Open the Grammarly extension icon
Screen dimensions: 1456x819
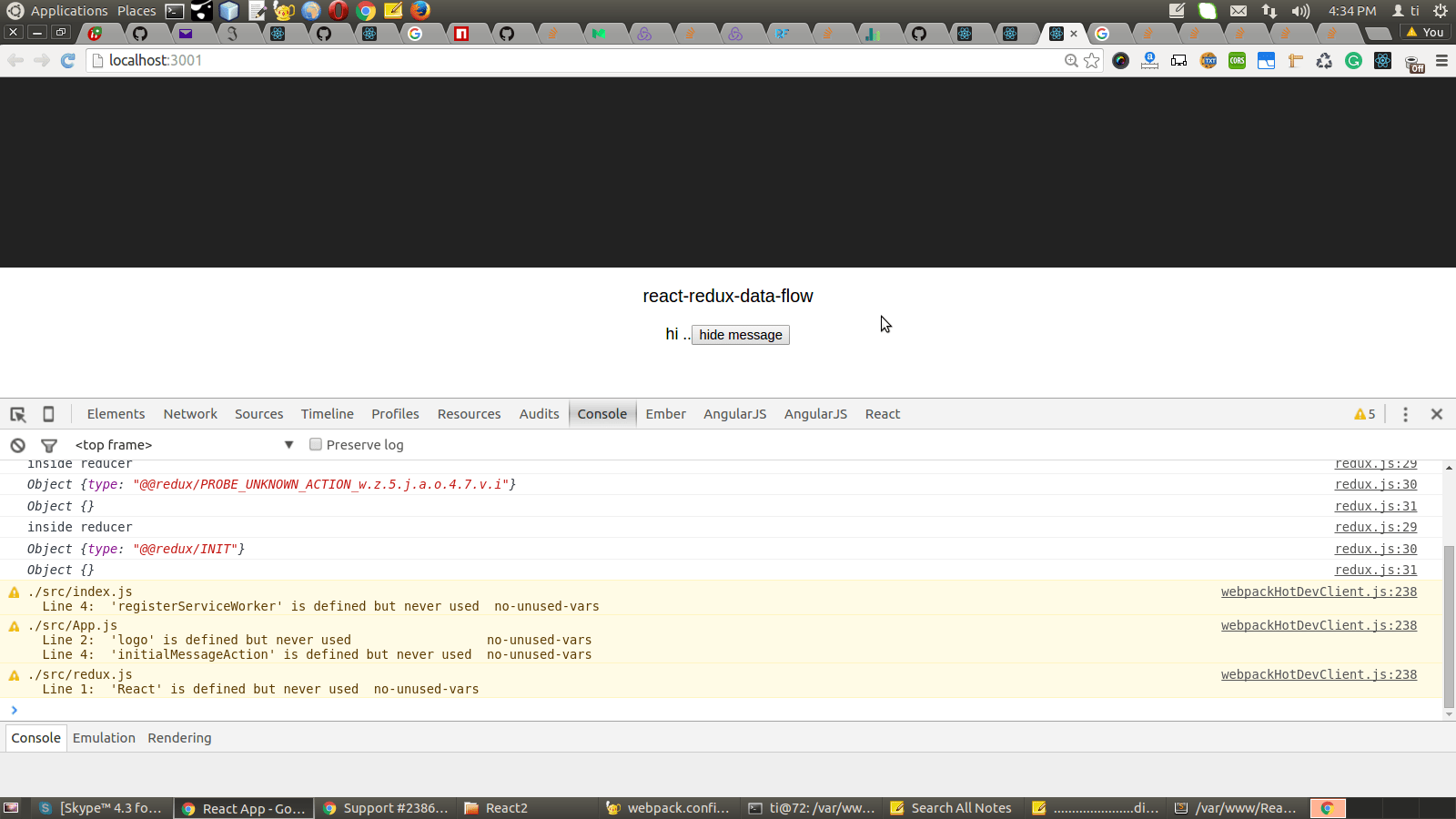pyautogui.click(x=1353, y=61)
